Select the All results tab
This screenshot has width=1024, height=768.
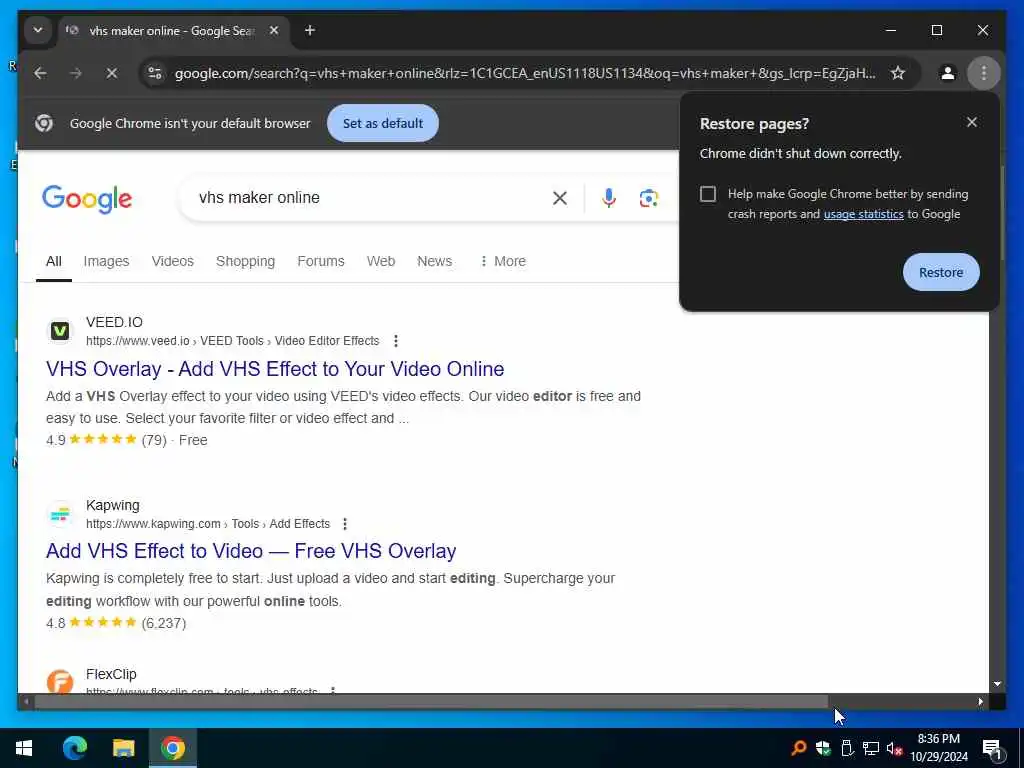point(54,261)
